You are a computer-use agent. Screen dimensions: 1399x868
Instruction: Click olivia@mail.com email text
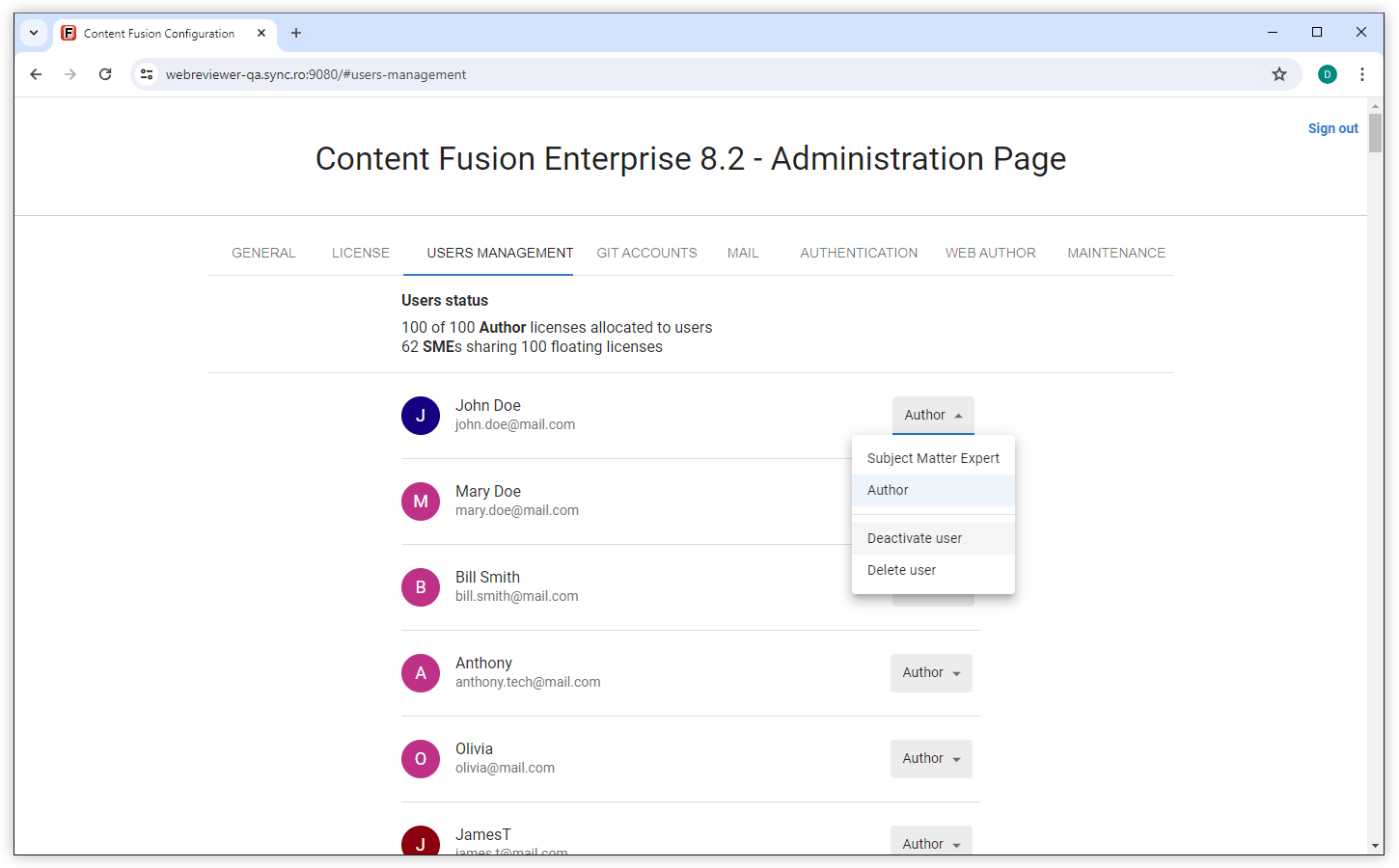coord(505,768)
